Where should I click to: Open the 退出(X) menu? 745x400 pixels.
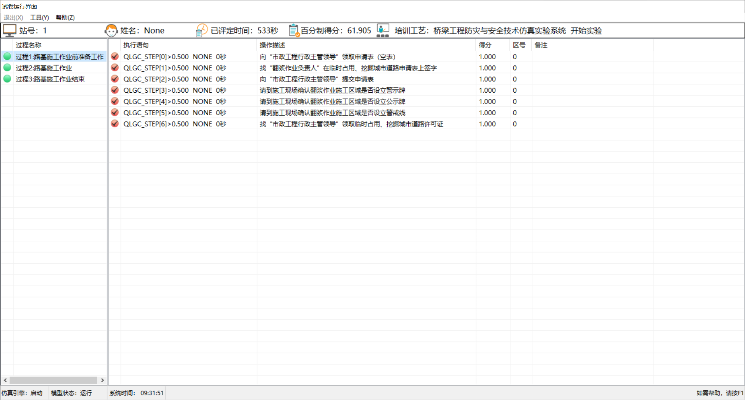tap(13, 17)
